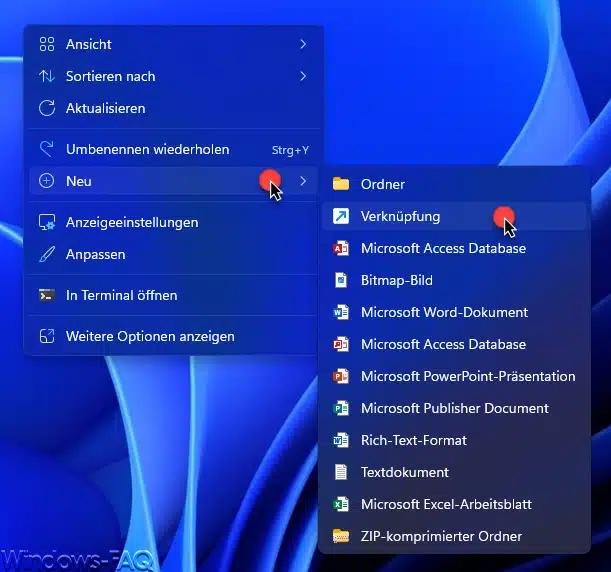Click the terminal icon in menu

47,295
